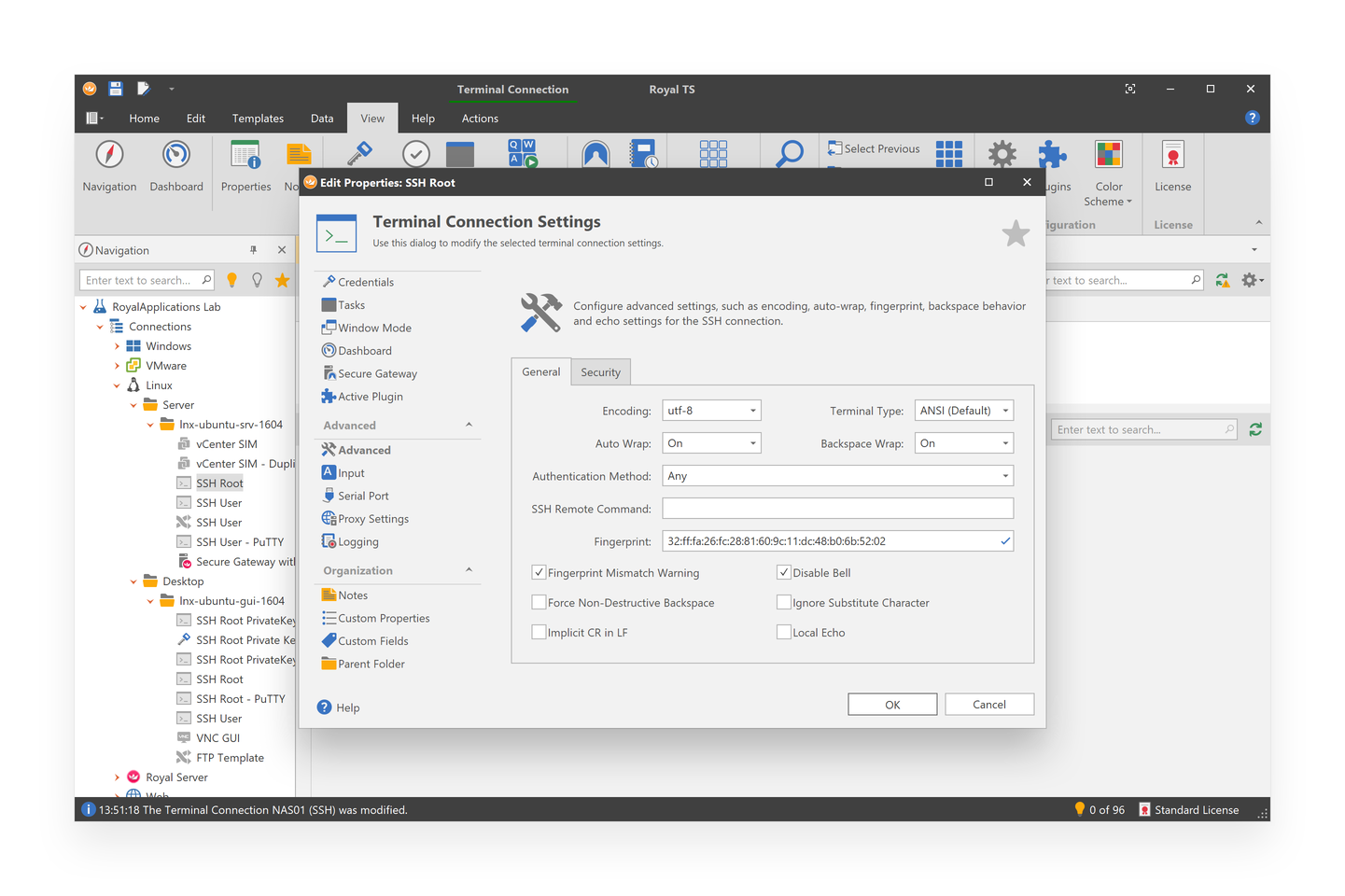Enable the Local Echo checkbox

(784, 633)
